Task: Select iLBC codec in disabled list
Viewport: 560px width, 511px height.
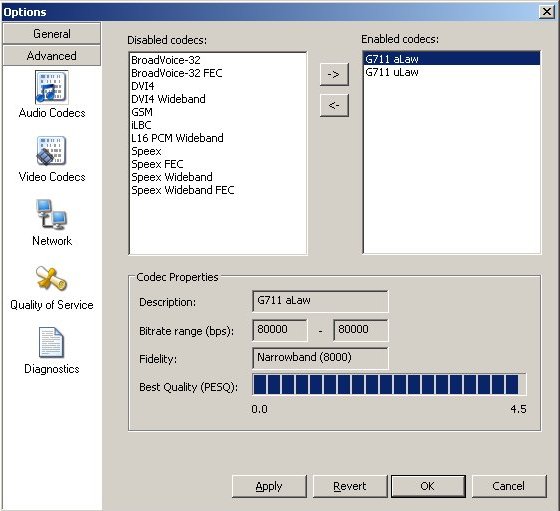Action: [141, 125]
